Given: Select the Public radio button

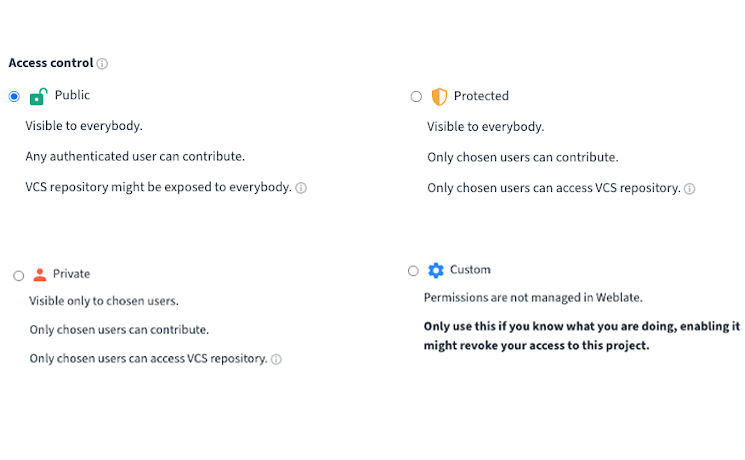Looking at the screenshot, I should click(x=14, y=97).
